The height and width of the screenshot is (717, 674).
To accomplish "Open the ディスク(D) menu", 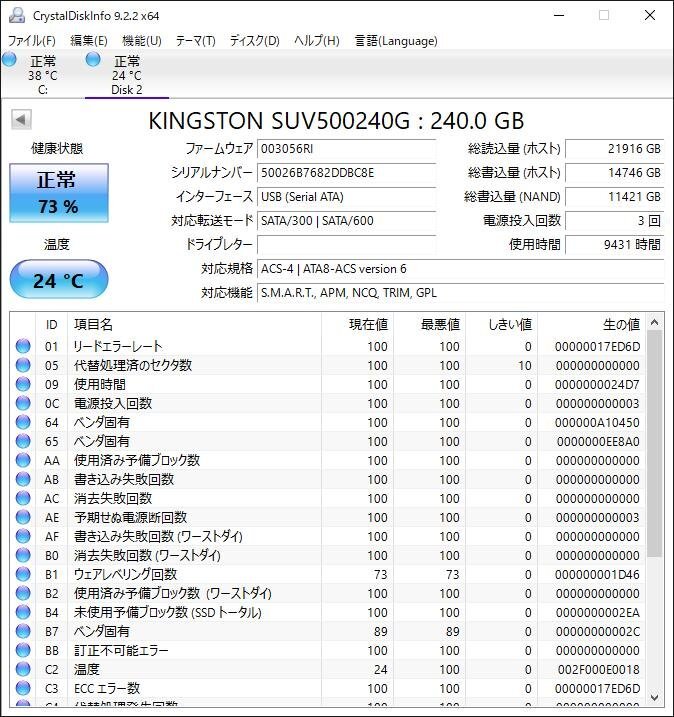I will [255, 41].
